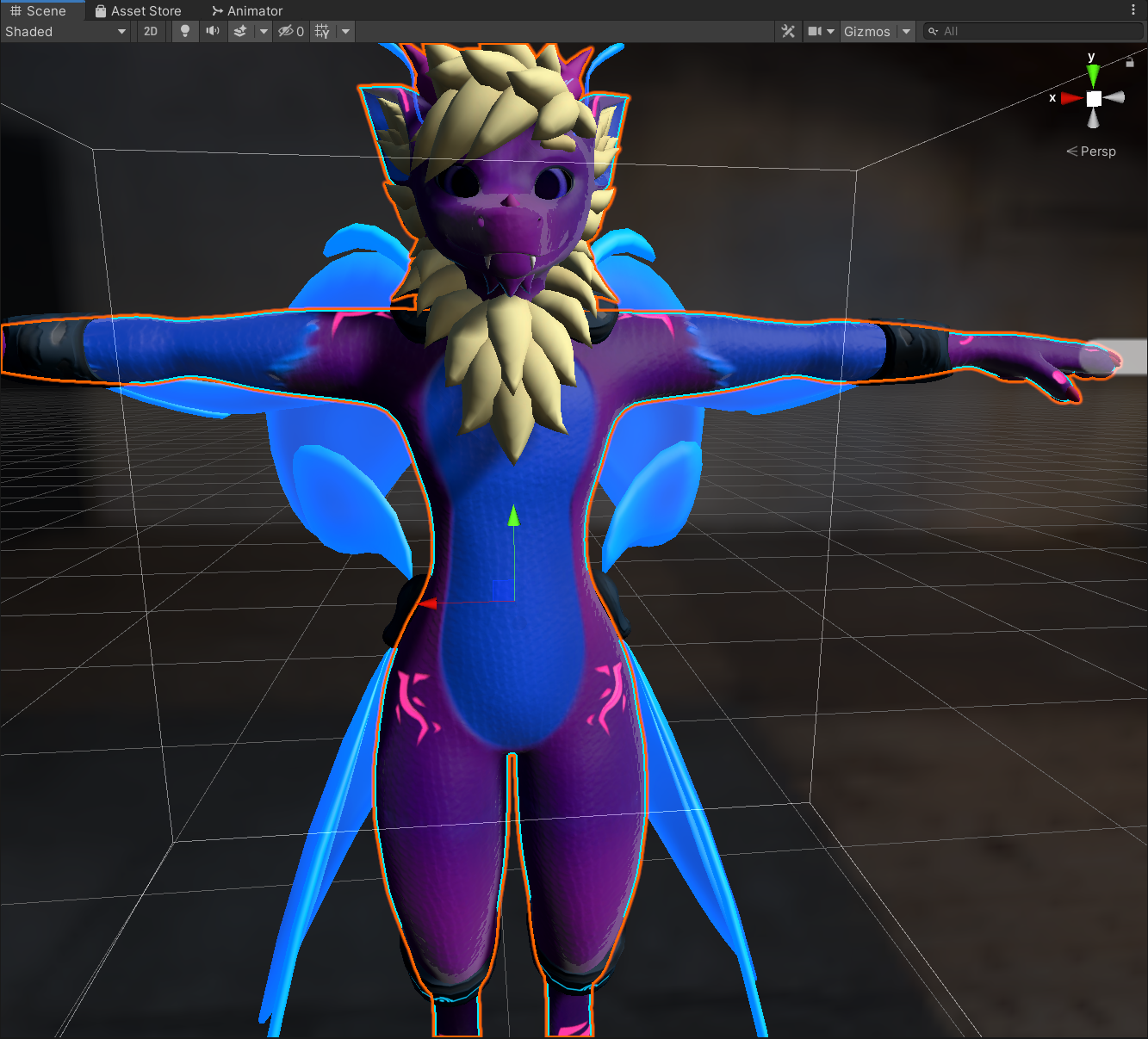Toggle scene audio with the speaker icon
The image size is (1148, 1039).
tap(213, 31)
